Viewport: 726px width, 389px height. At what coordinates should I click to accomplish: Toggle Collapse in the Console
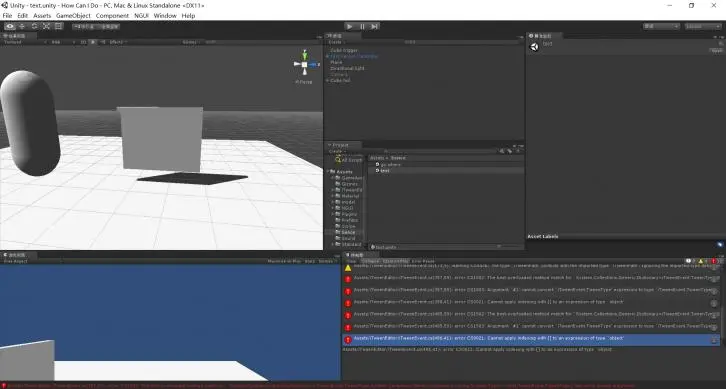coord(370,261)
